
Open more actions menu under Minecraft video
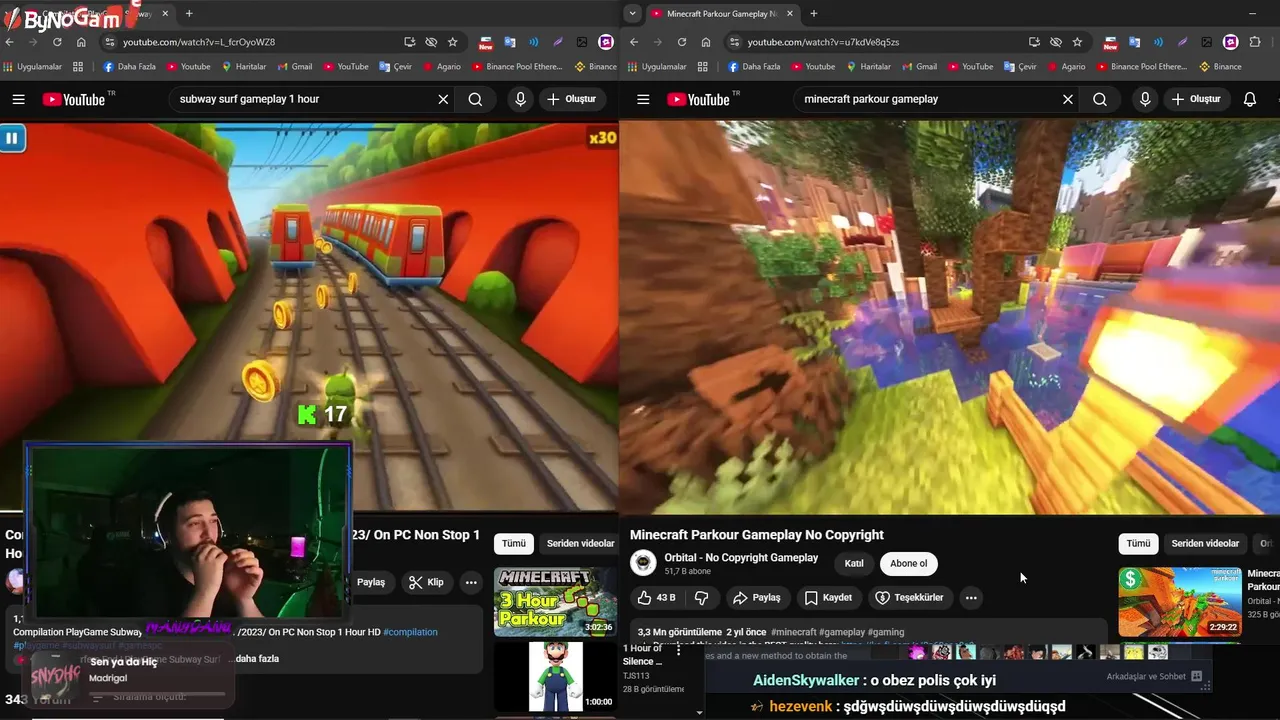(970, 598)
